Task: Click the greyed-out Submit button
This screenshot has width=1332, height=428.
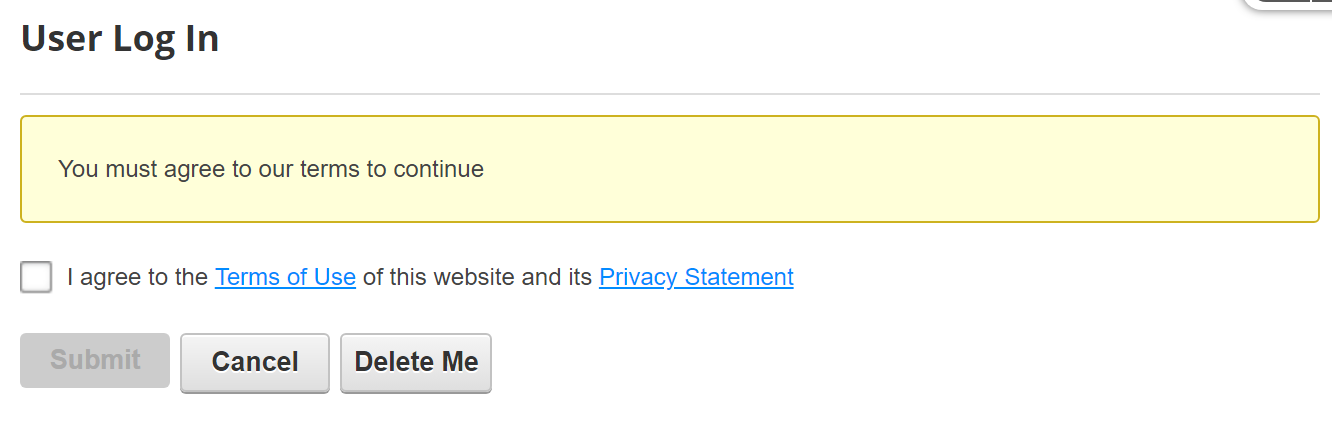Action: point(95,361)
